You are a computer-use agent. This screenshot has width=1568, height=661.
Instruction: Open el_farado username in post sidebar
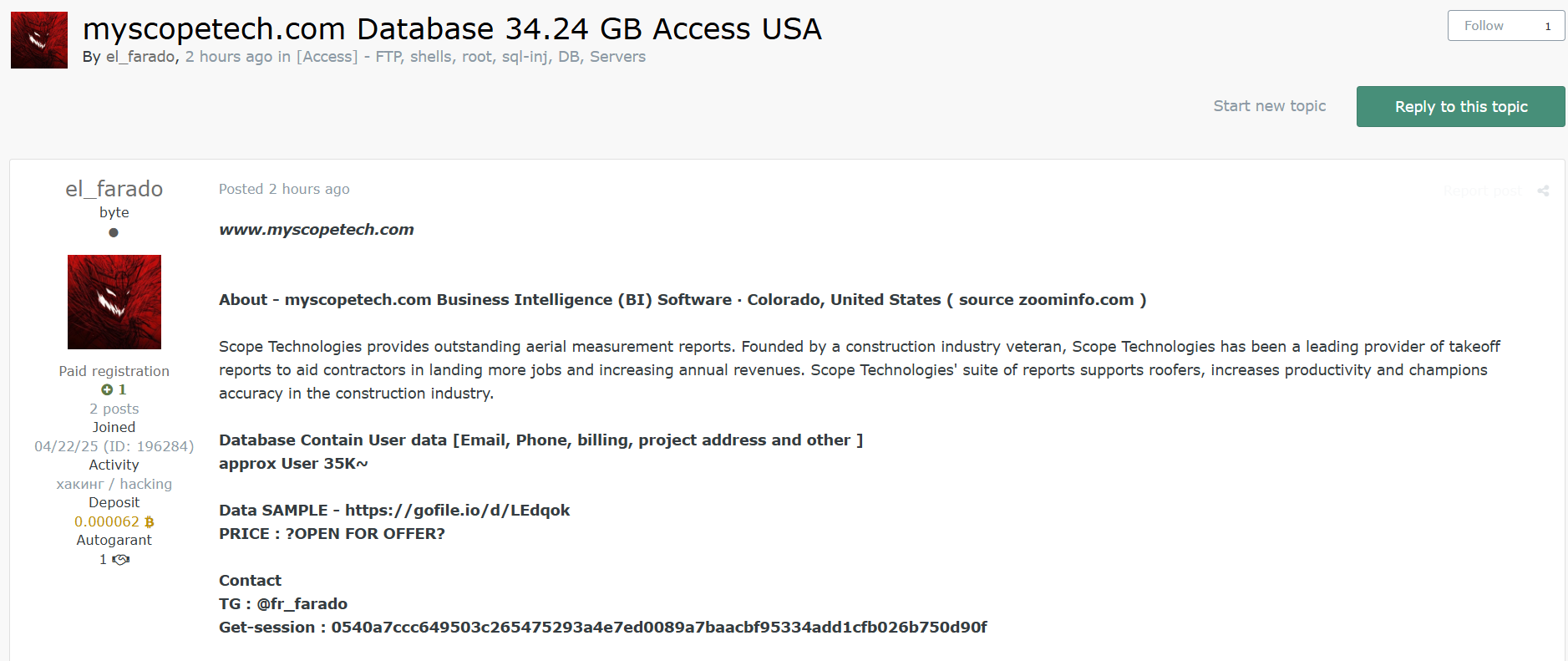coord(114,189)
